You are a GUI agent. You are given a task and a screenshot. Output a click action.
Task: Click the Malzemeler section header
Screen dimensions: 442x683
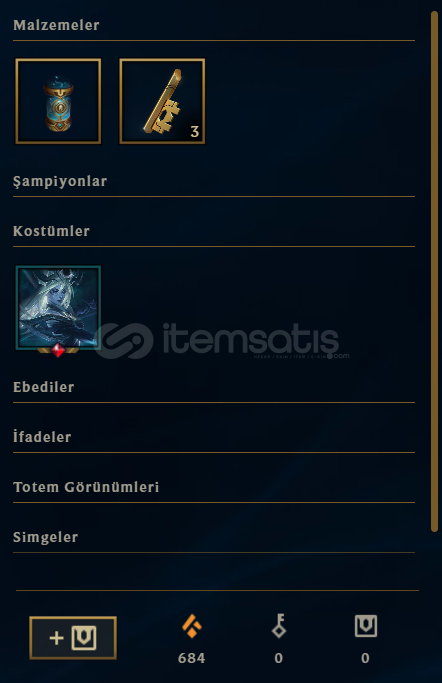(56, 25)
